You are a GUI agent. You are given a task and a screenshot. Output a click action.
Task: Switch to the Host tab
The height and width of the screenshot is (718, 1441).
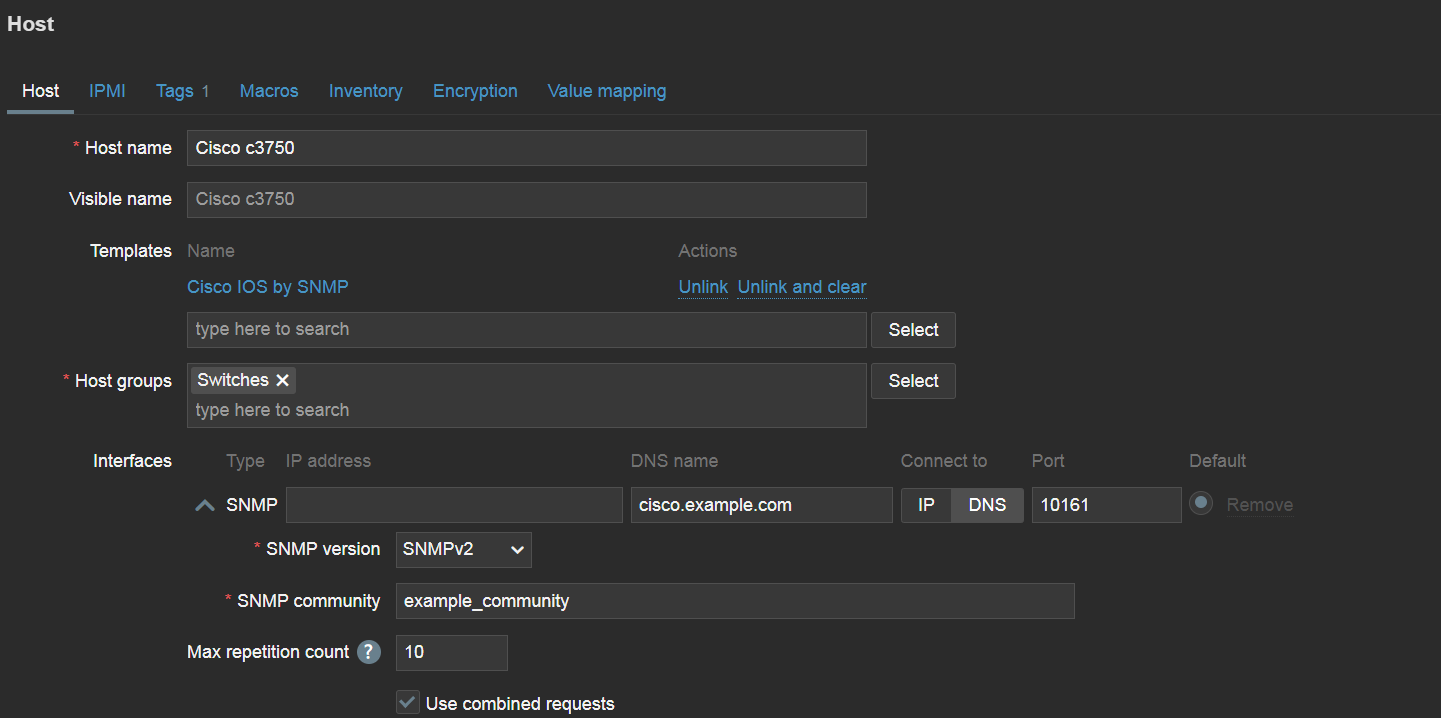click(x=40, y=91)
